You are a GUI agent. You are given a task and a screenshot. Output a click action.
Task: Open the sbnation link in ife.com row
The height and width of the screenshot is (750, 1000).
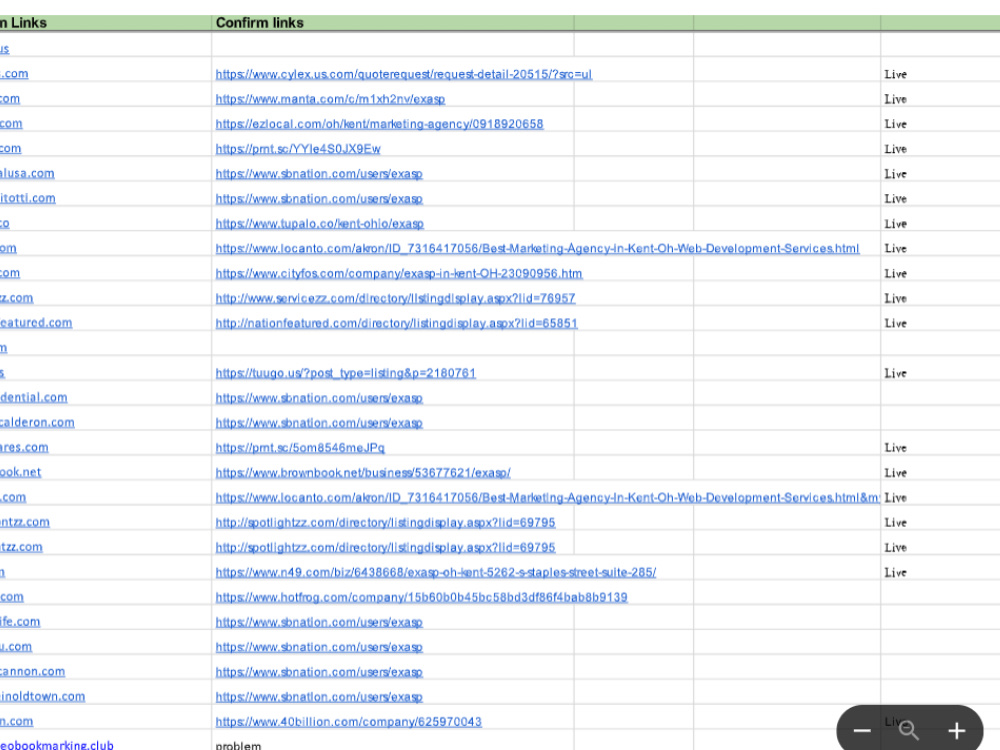319,621
